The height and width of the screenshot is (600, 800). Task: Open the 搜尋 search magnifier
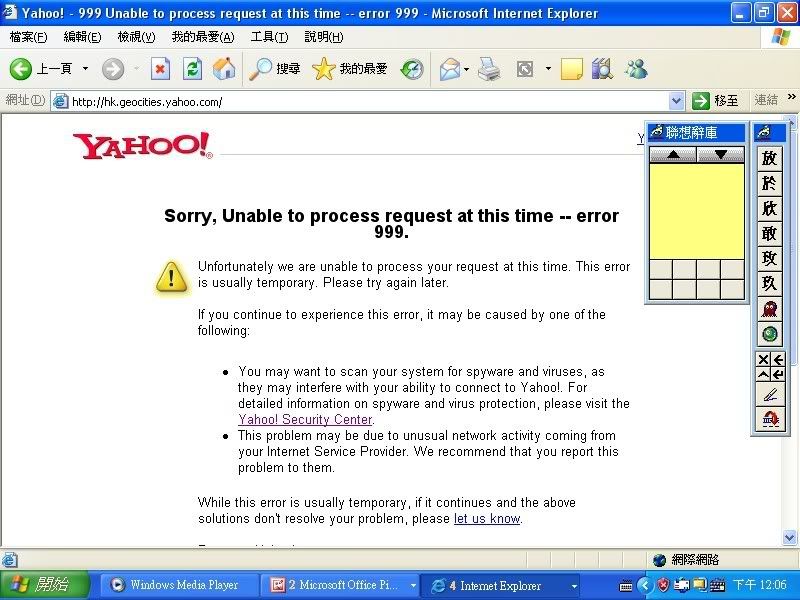[274, 69]
